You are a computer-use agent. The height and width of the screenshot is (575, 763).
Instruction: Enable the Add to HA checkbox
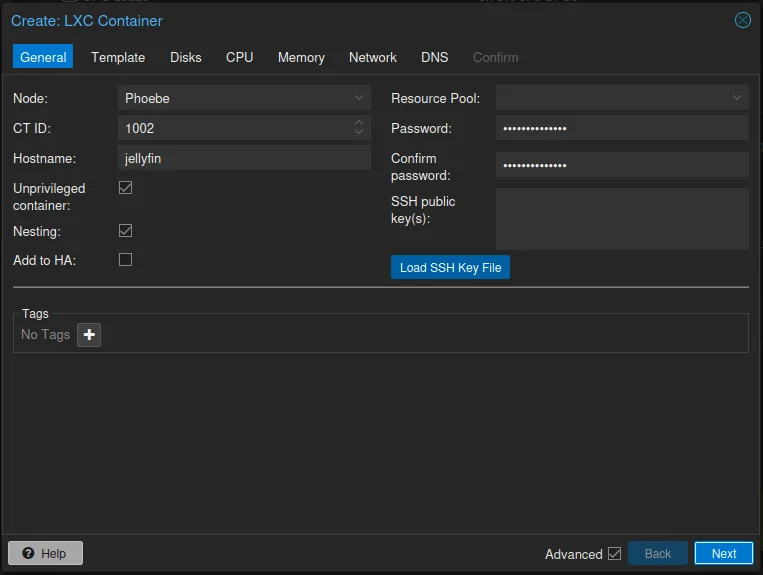click(x=126, y=260)
